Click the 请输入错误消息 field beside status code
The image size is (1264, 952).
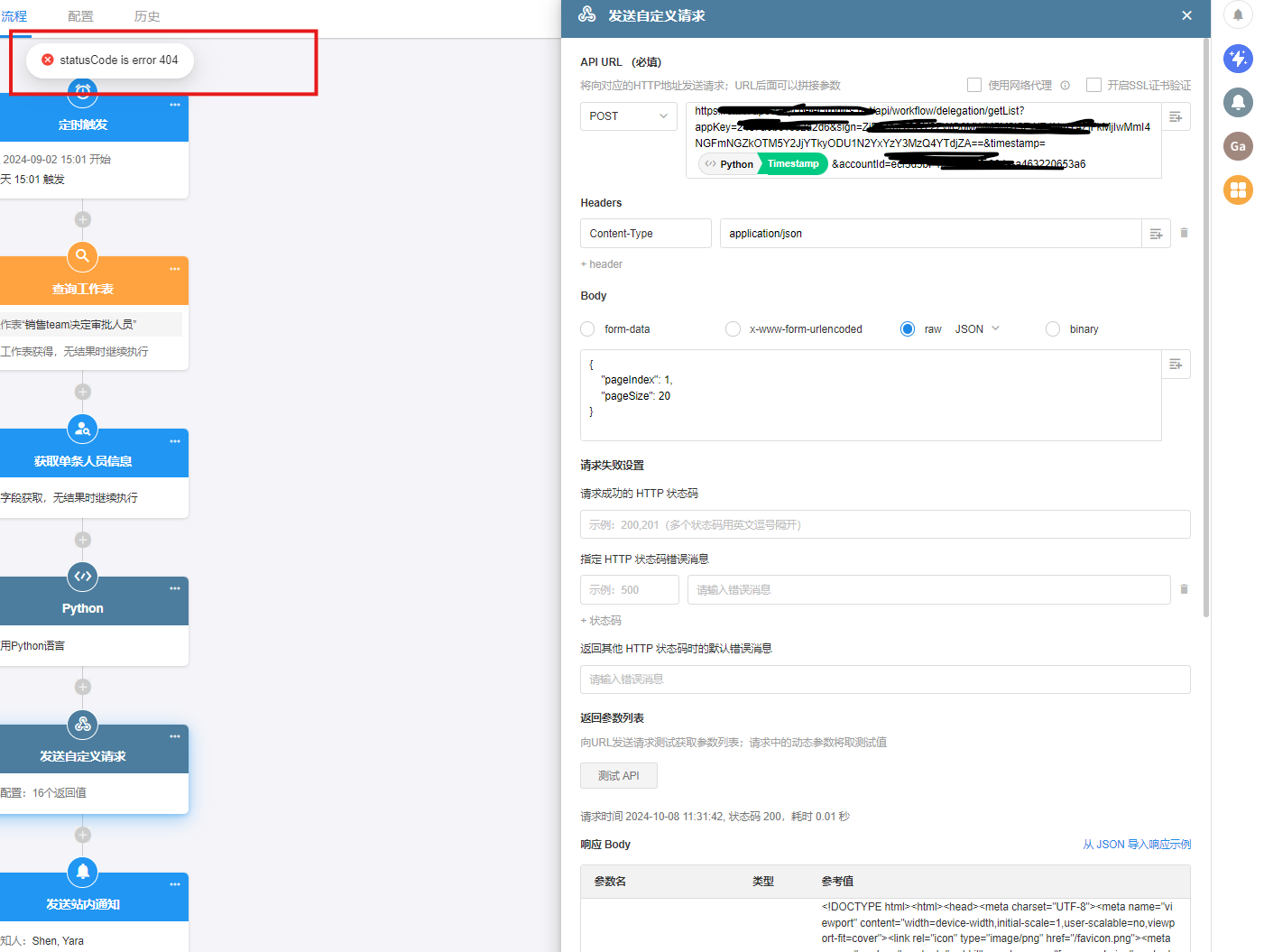tap(929, 590)
